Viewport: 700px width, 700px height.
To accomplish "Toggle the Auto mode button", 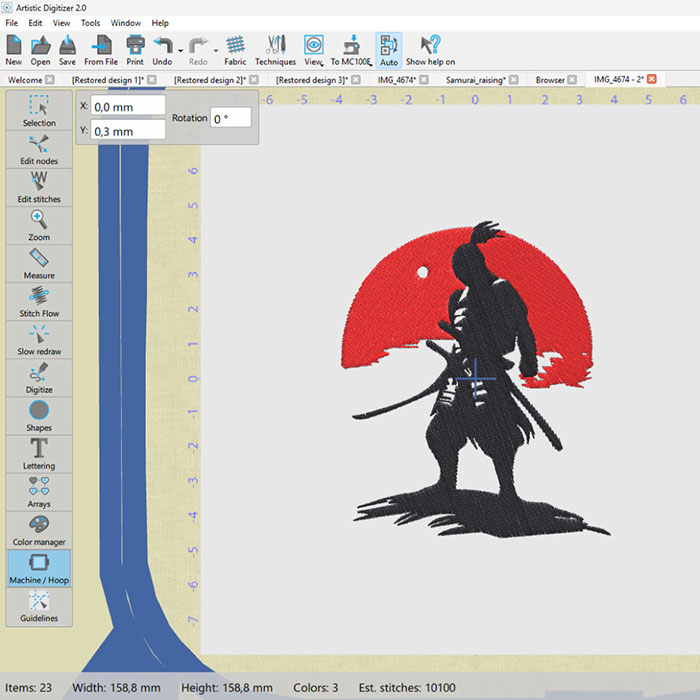I will (x=388, y=49).
